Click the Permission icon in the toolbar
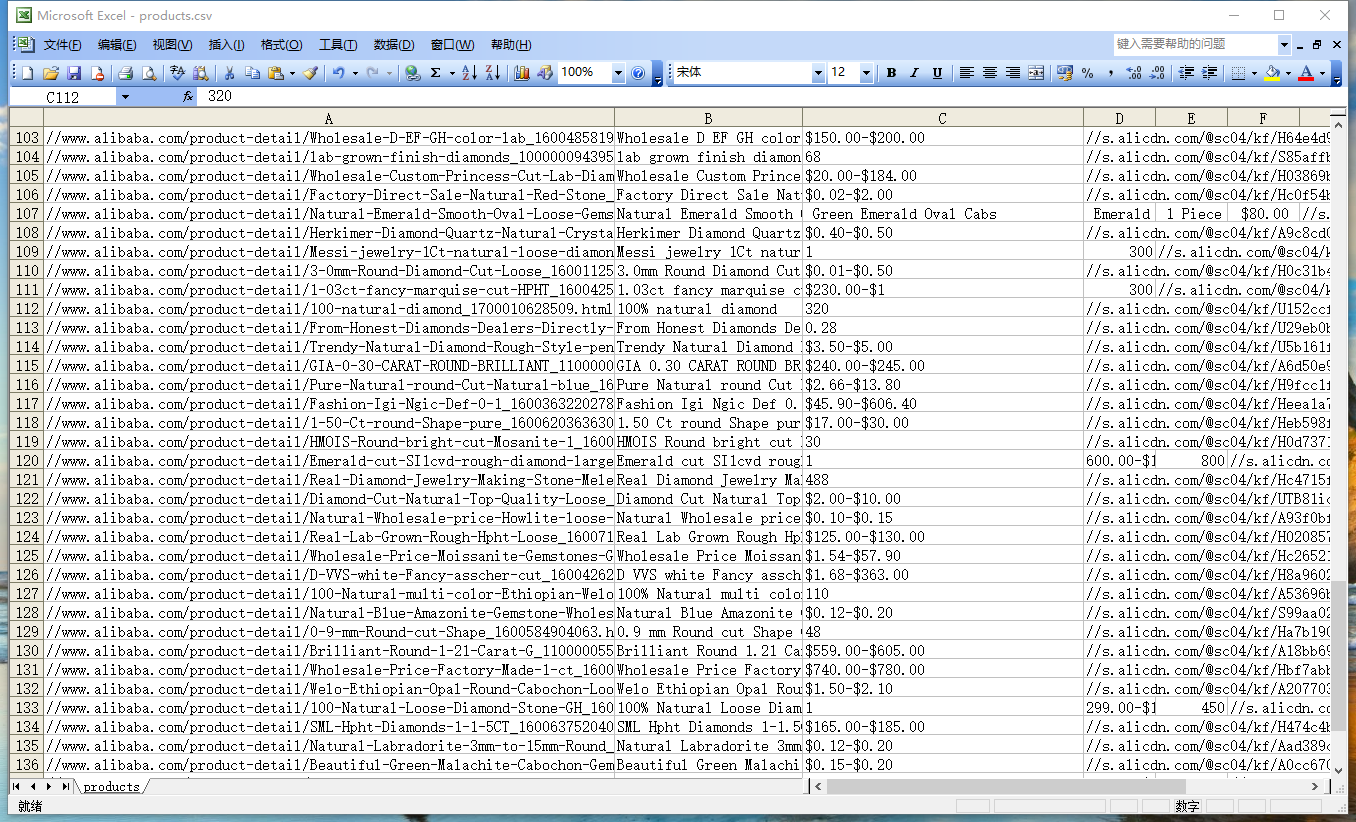1356x822 pixels. [97, 73]
